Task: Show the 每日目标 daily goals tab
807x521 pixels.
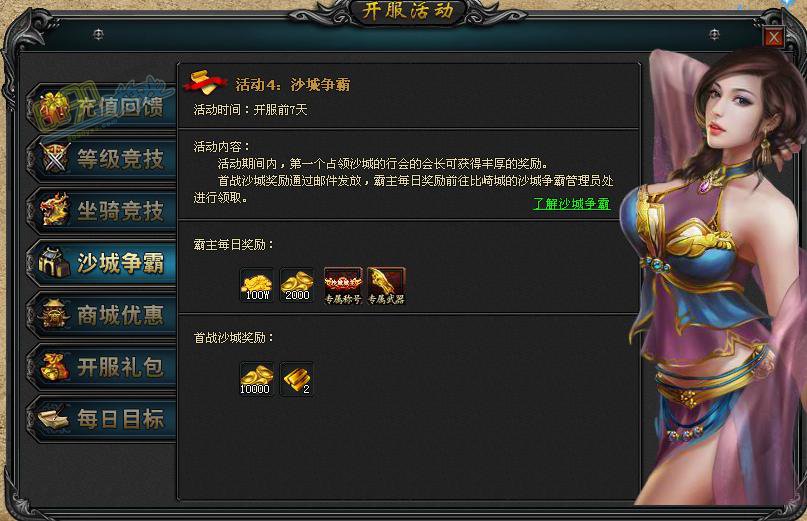Action: (103, 419)
